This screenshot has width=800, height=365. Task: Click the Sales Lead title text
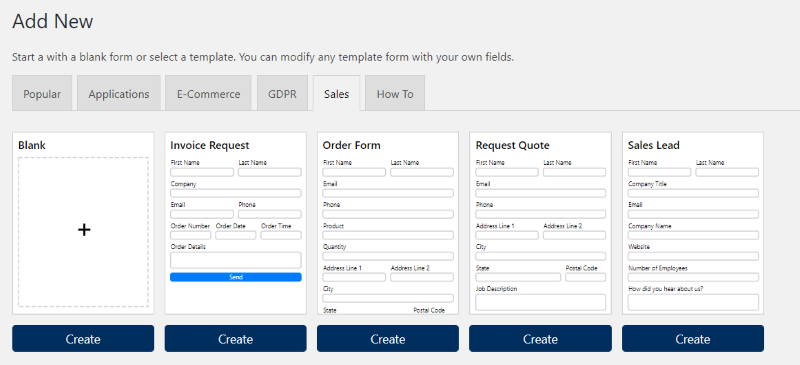click(654, 145)
